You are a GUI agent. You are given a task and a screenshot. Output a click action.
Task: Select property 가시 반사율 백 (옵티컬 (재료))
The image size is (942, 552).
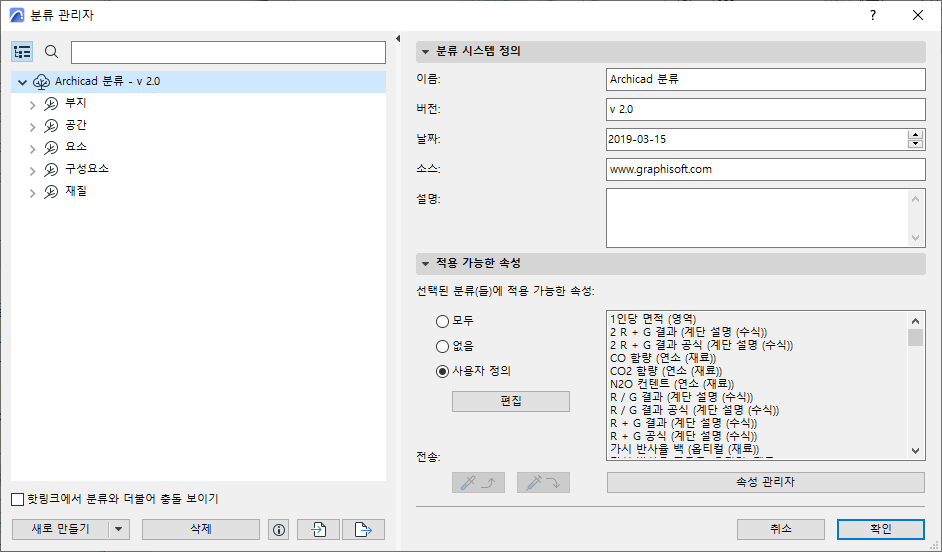pyautogui.click(x=685, y=449)
